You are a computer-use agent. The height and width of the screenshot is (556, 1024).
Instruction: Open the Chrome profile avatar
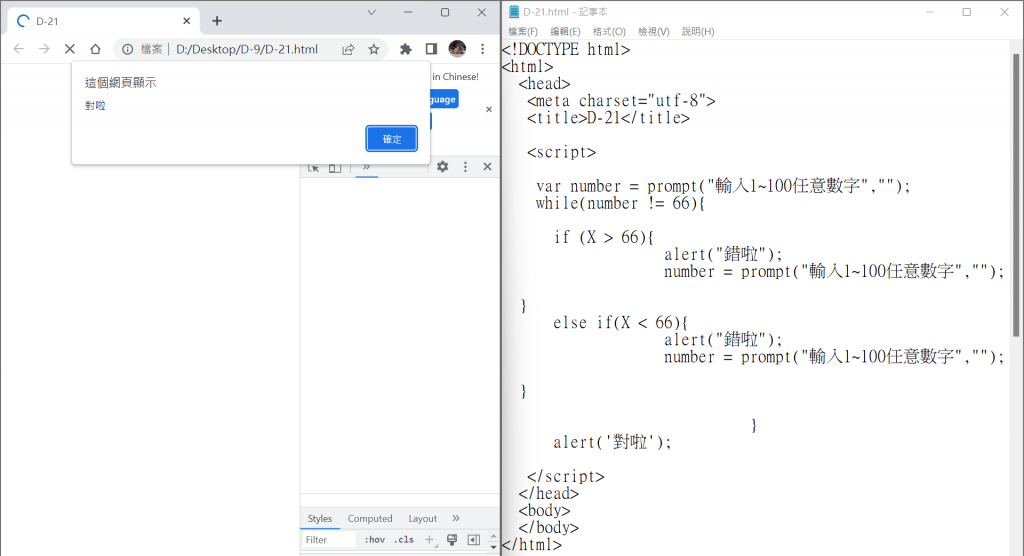[457, 48]
